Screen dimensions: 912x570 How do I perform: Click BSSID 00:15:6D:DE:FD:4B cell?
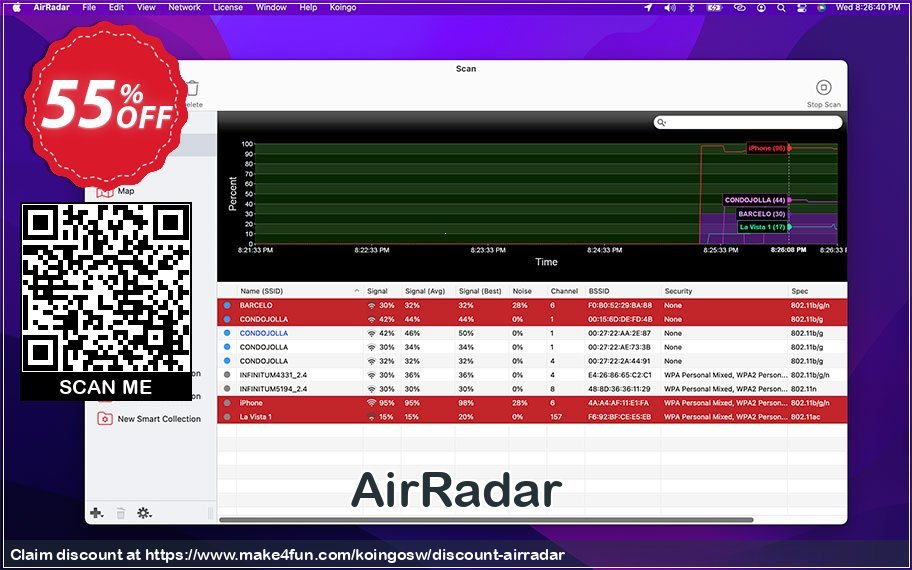coord(620,319)
